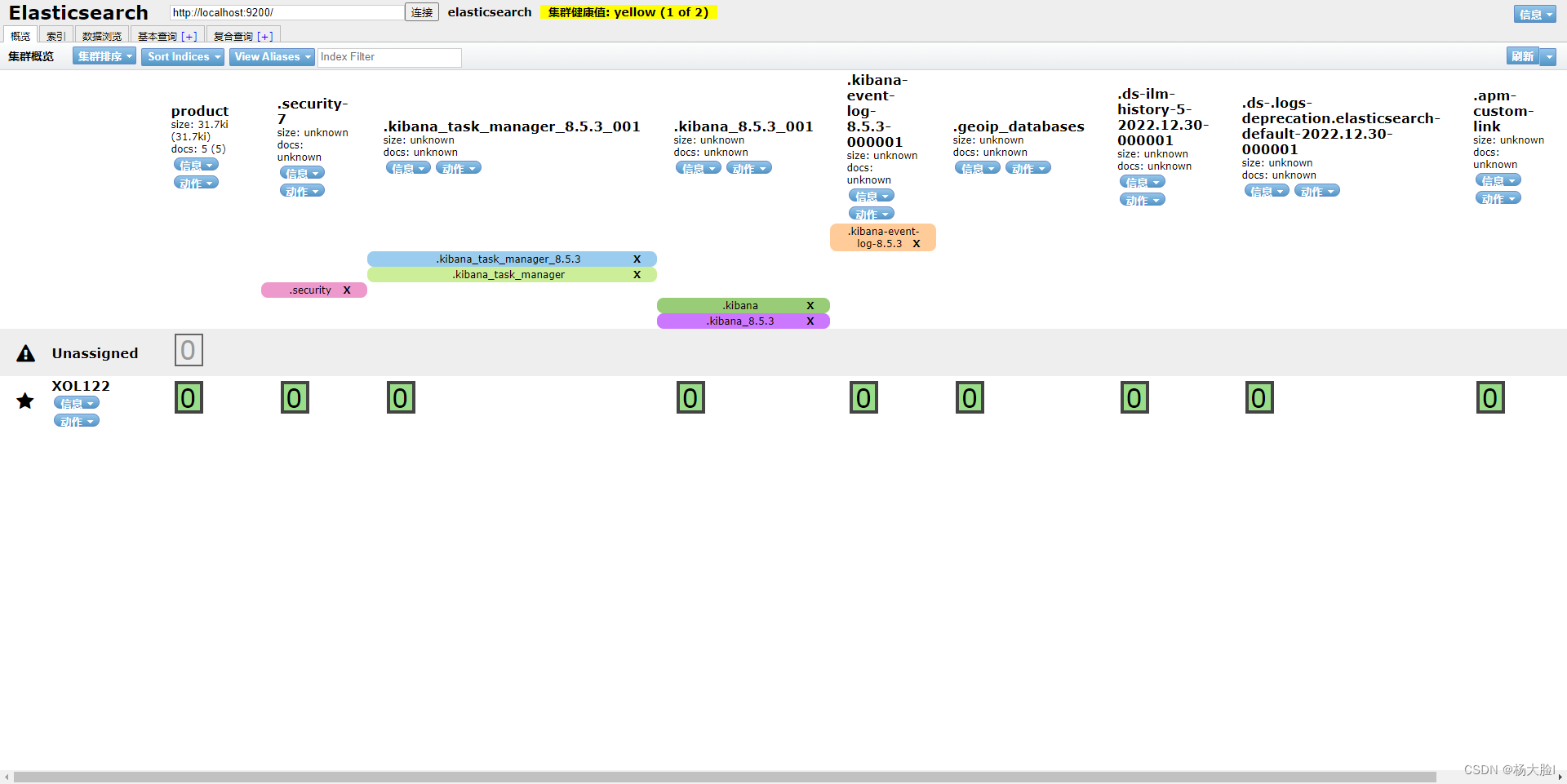Open .security-7 动作 actions dropdown

click(302, 191)
